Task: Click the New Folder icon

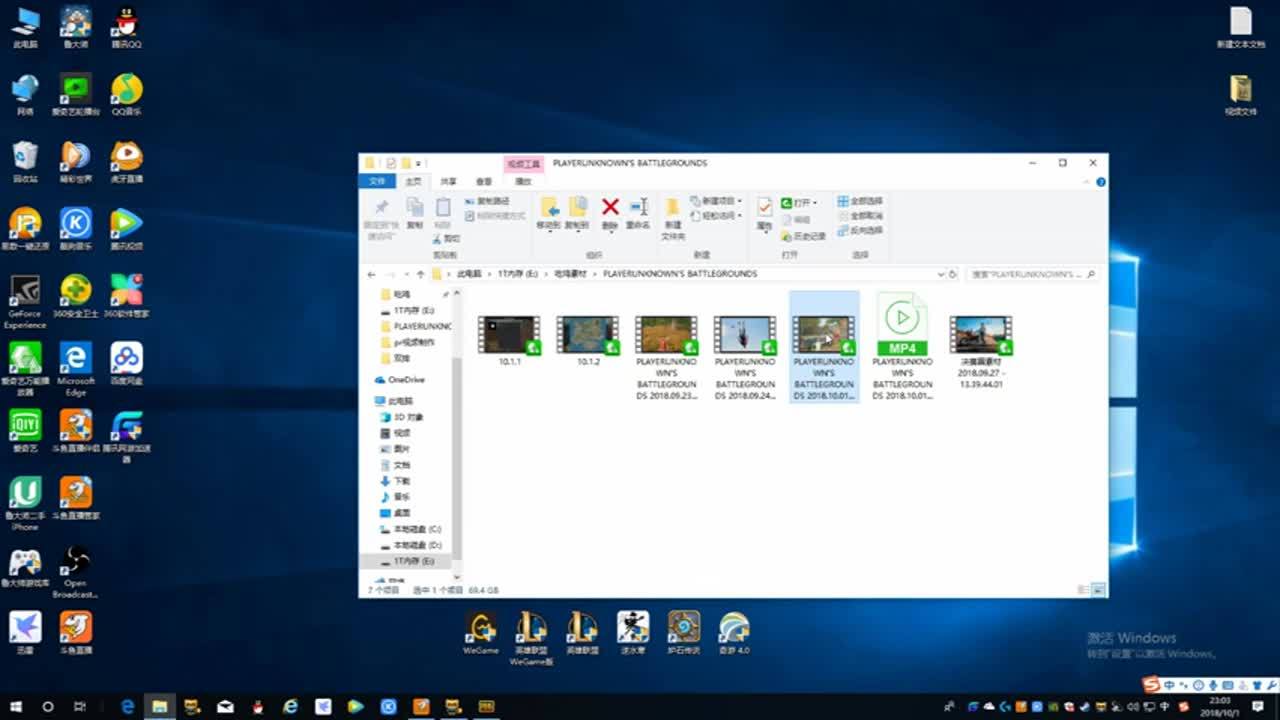Action: pos(673,207)
